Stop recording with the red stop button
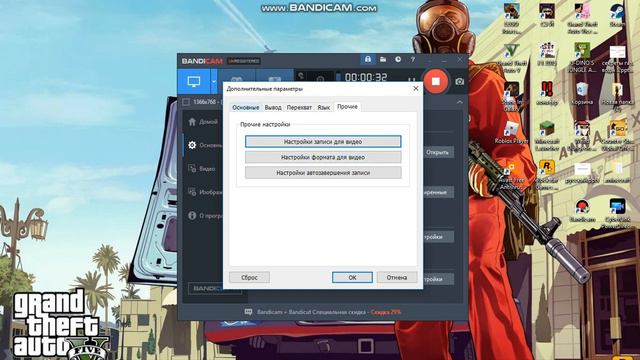The image size is (640, 360). click(x=436, y=81)
